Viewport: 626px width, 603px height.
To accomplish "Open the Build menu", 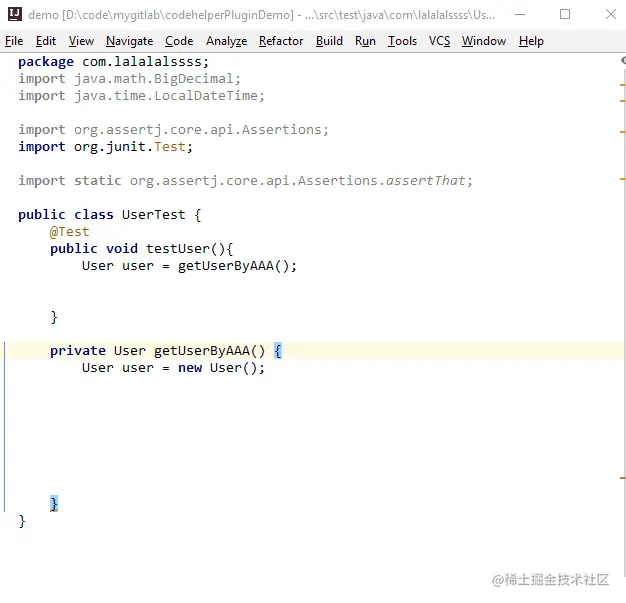I will (x=329, y=41).
